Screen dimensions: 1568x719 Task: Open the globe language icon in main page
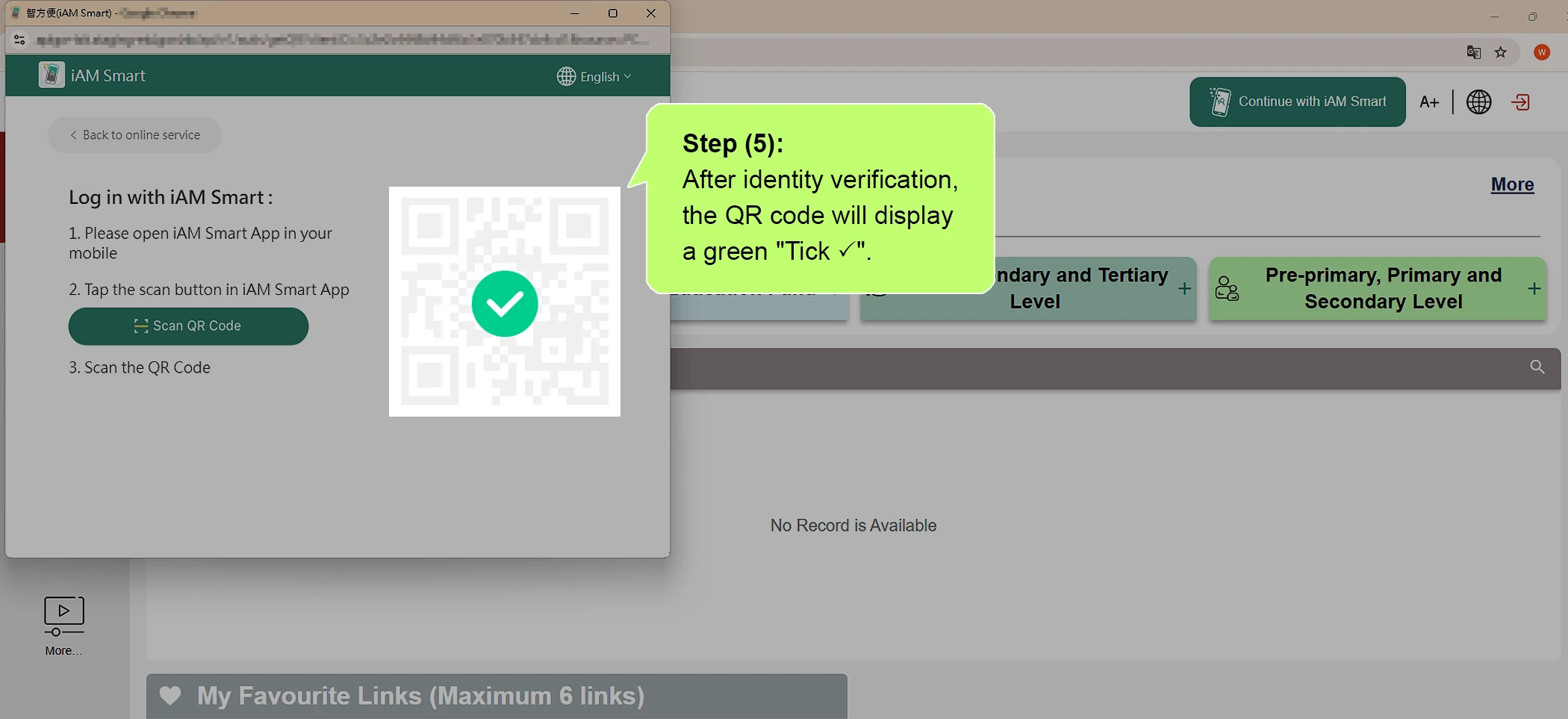click(x=1478, y=102)
